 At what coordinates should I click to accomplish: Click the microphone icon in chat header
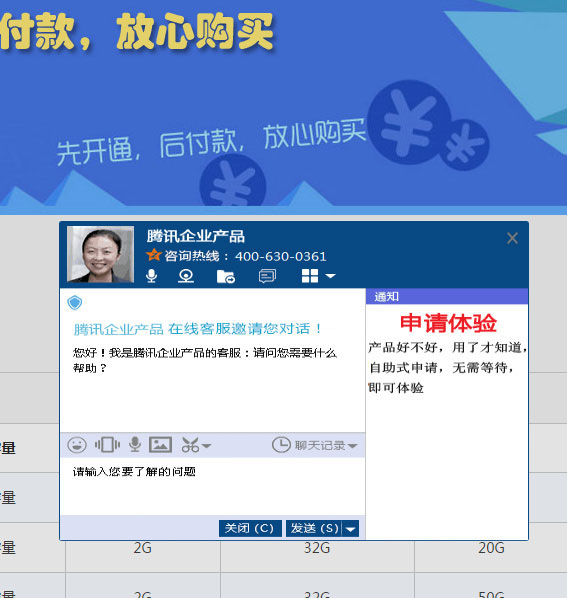click(151, 275)
